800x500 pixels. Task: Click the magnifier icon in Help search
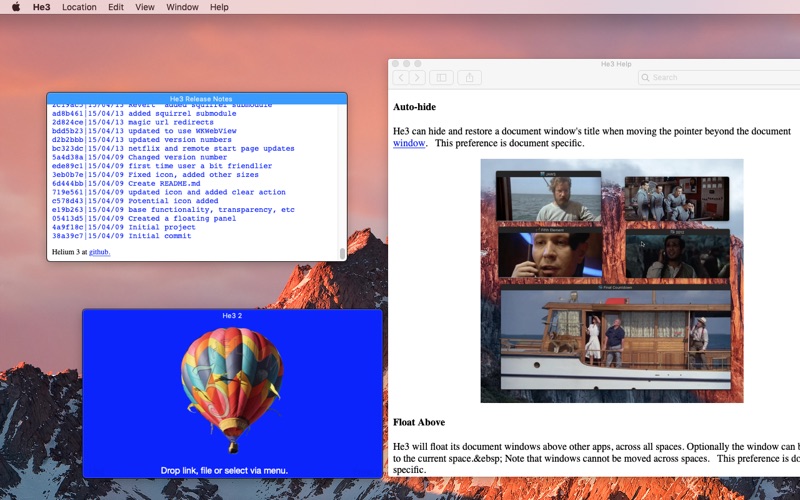[x=645, y=78]
